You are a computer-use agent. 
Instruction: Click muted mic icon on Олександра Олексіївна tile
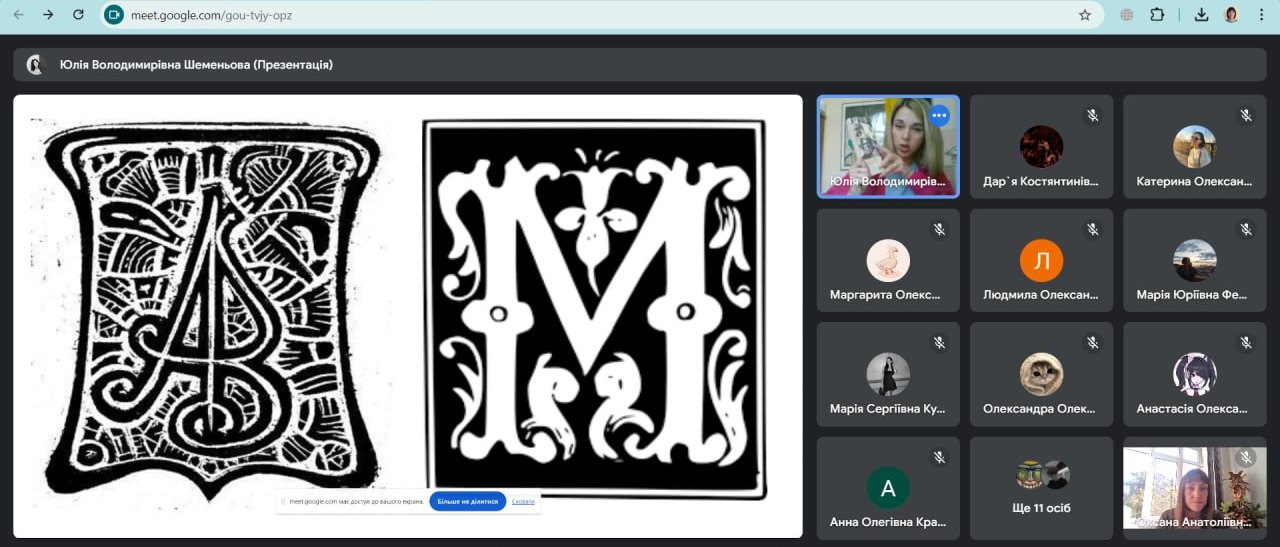[1093, 343]
